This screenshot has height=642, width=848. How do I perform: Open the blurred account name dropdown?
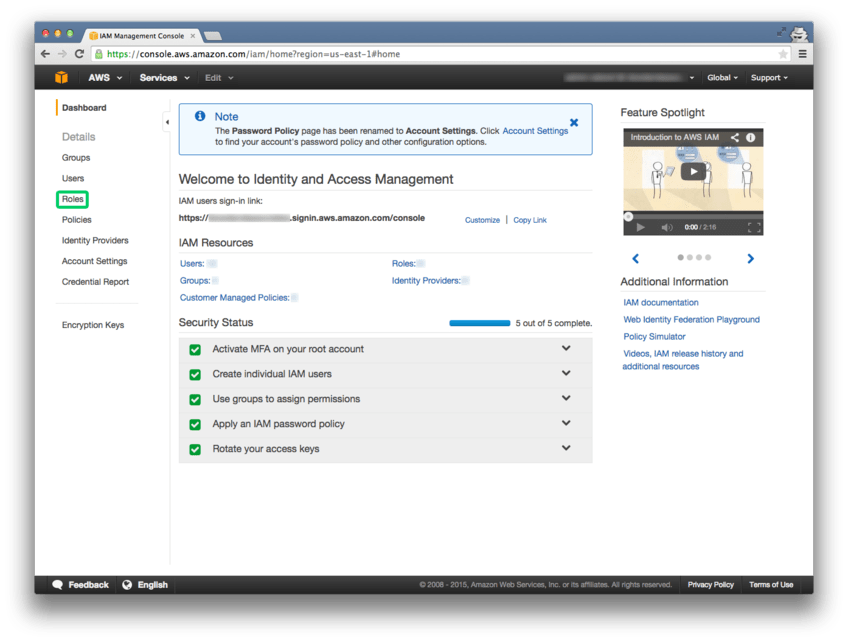coord(629,78)
